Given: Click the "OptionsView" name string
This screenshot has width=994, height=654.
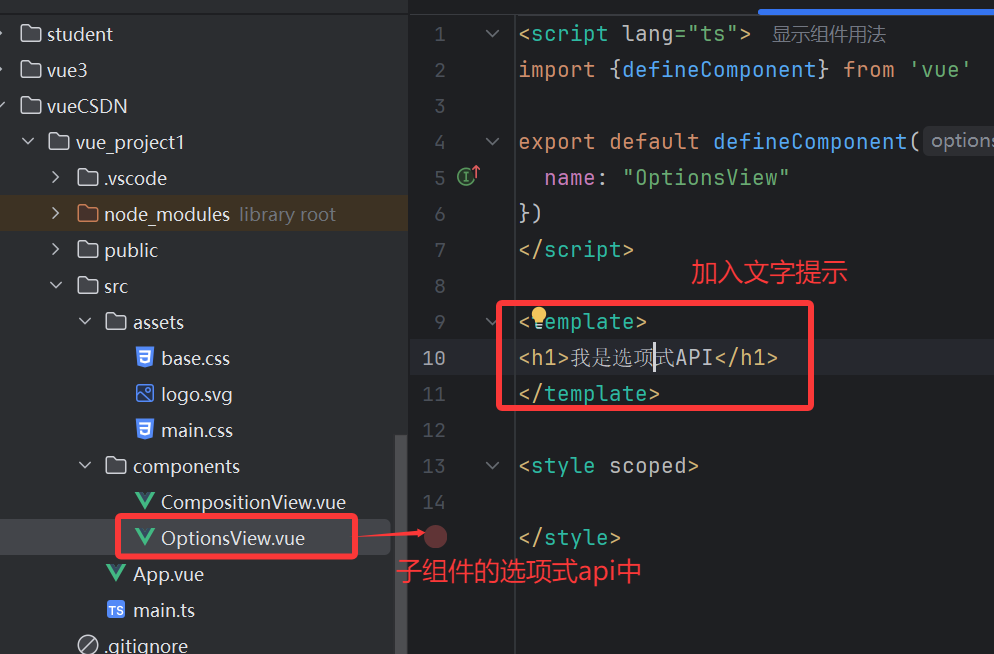Looking at the screenshot, I should (x=706, y=177).
